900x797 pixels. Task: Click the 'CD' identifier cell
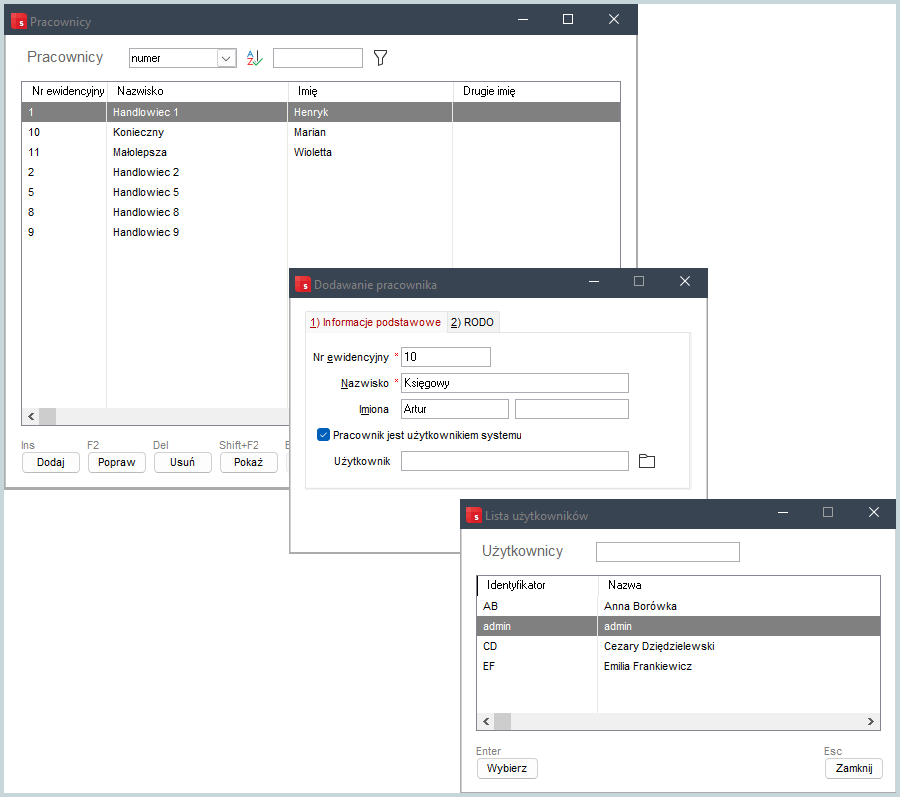[x=537, y=646]
